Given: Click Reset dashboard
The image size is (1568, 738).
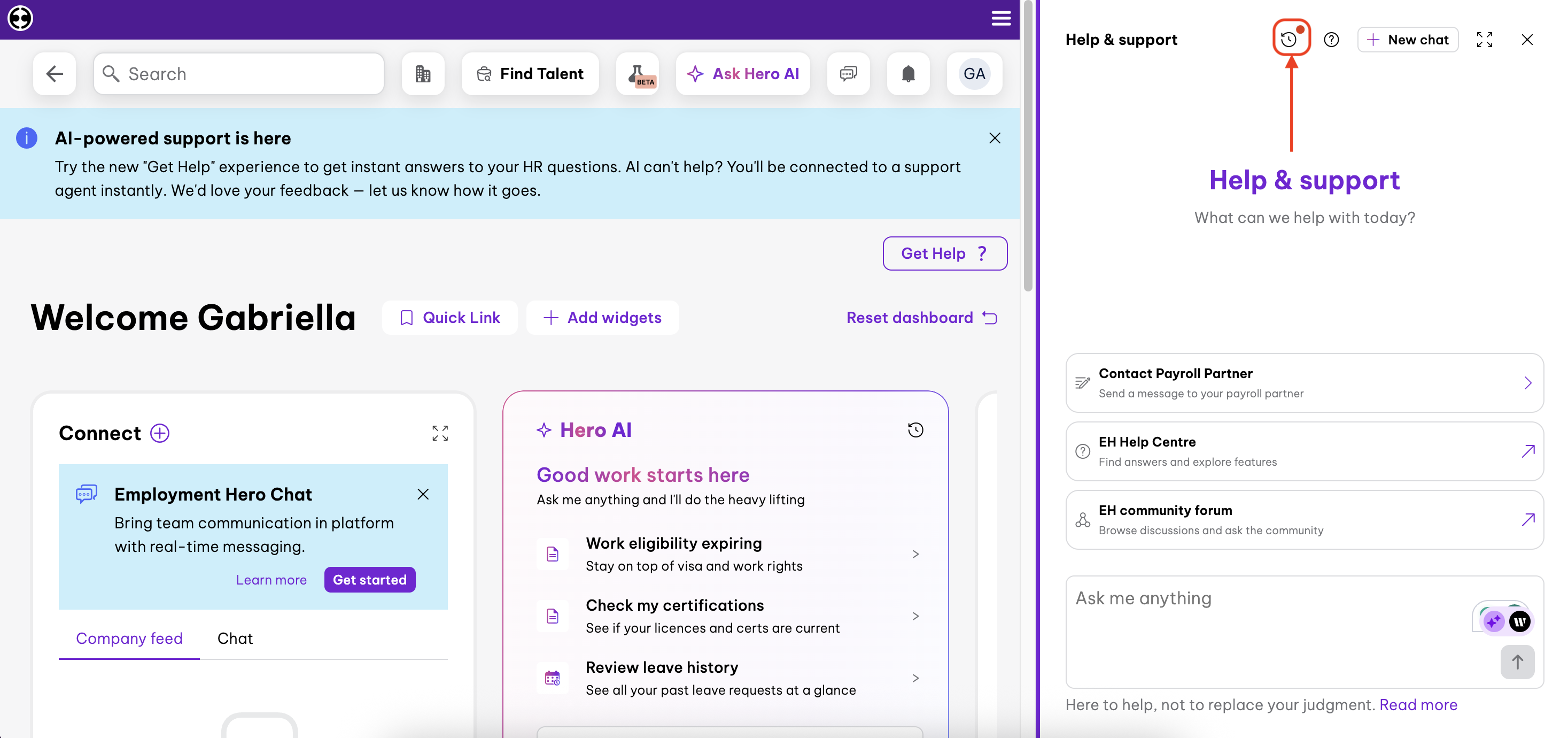Looking at the screenshot, I should pyautogui.click(x=921, y=317).
